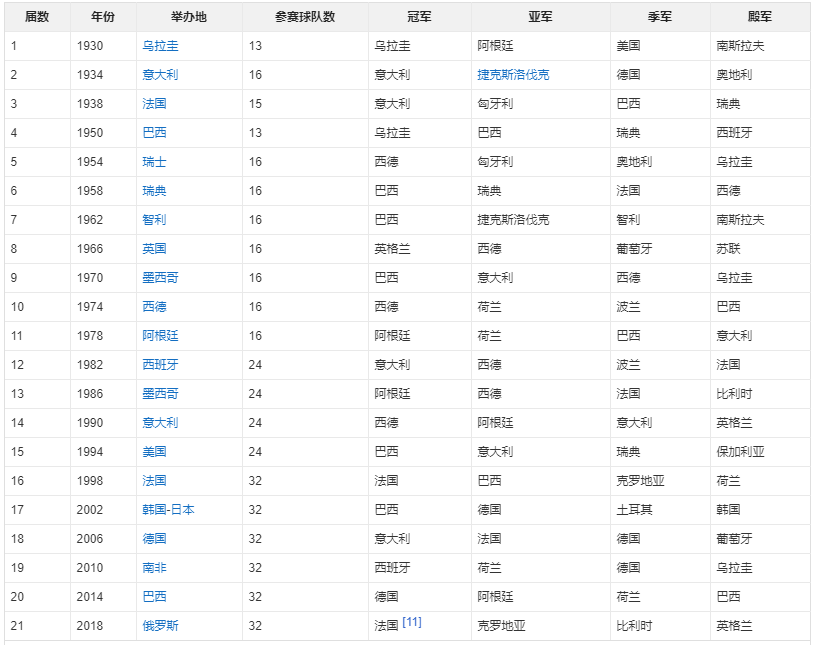Click champion 英格兰 in the 1966 row

coord(392,248)
